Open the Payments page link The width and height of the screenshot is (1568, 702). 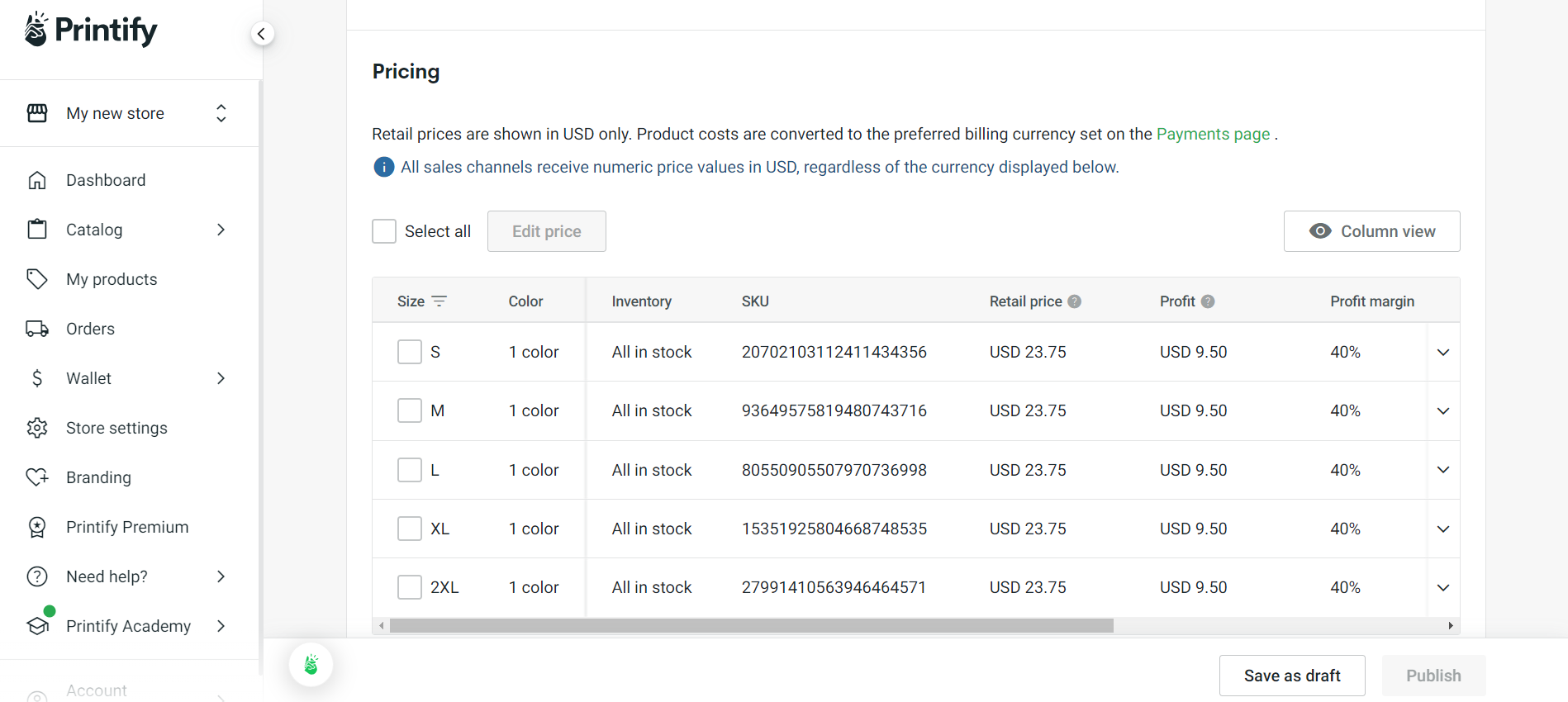[1213, 134]
